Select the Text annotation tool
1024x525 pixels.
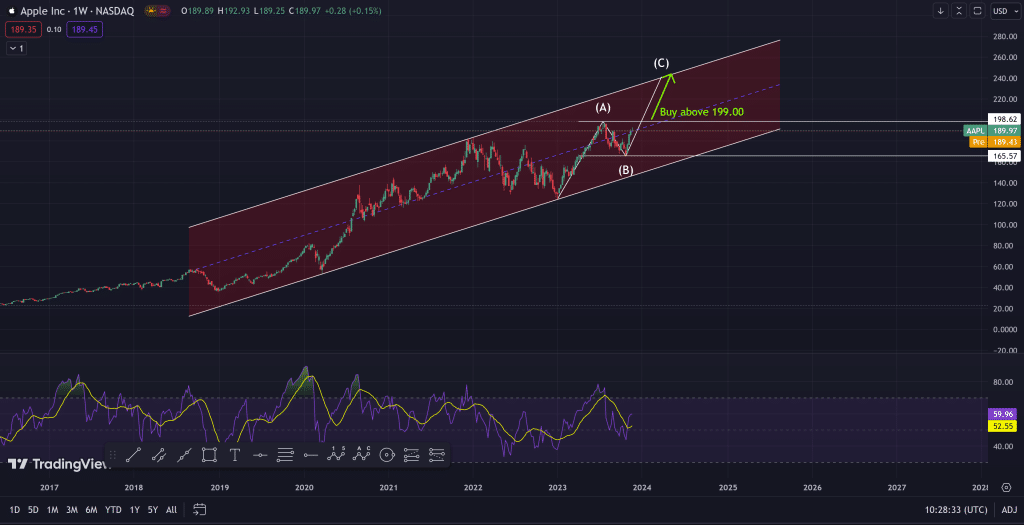[x=234, y=455]
